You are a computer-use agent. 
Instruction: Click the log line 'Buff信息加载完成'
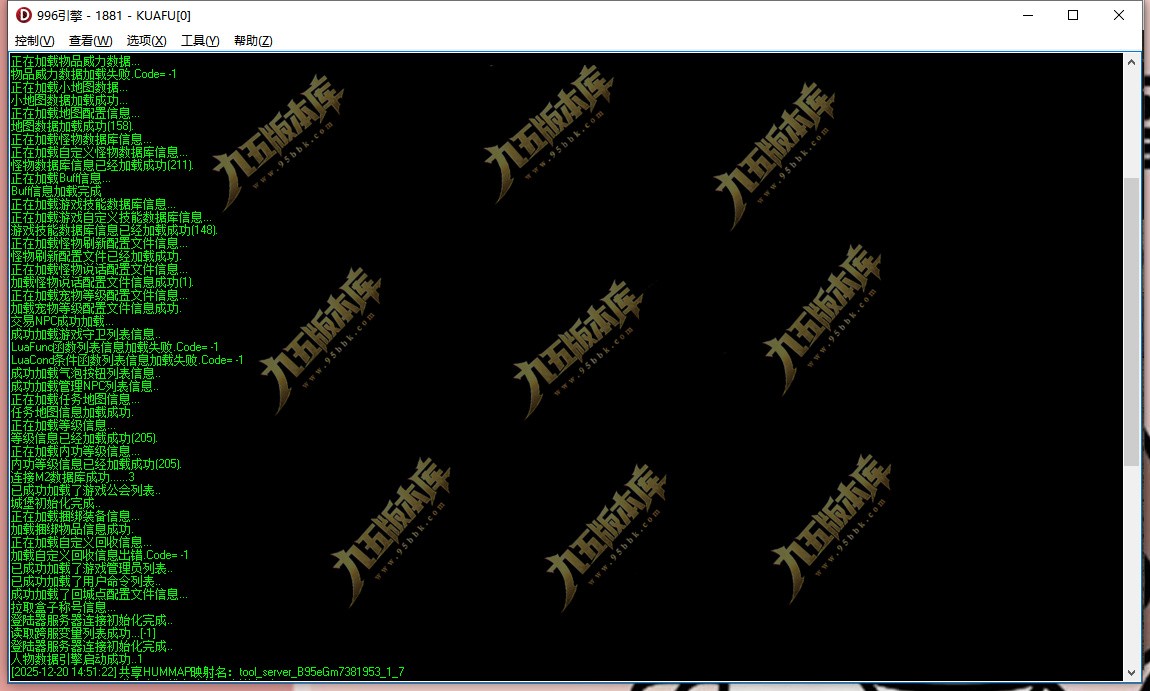(x=56, y=191)
